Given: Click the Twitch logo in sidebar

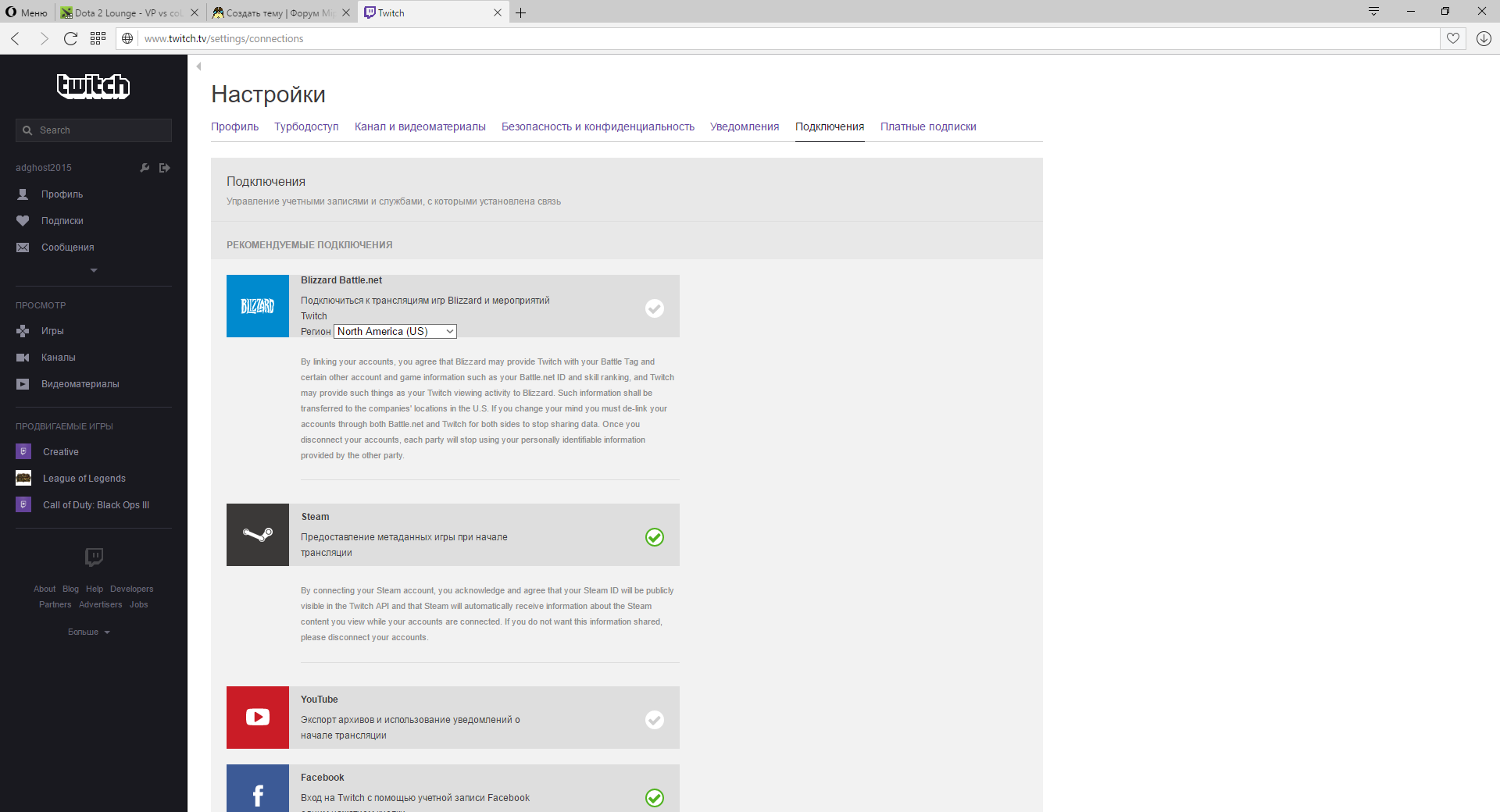Looking at the screenshot, I should (x=94, y=86).
